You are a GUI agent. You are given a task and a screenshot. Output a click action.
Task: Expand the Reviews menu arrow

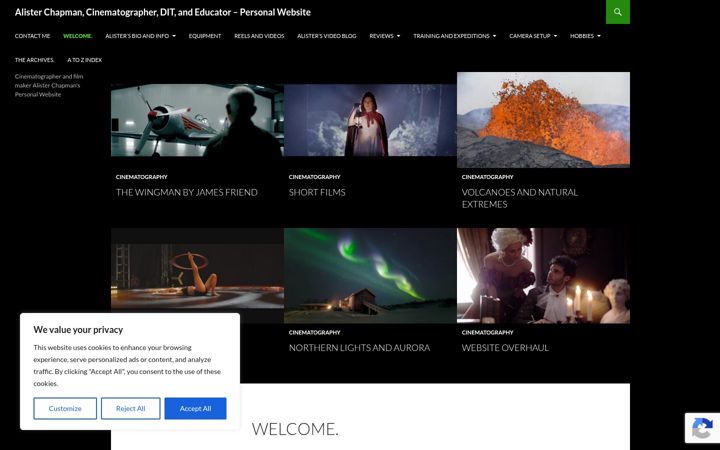[x=398, y=36]
